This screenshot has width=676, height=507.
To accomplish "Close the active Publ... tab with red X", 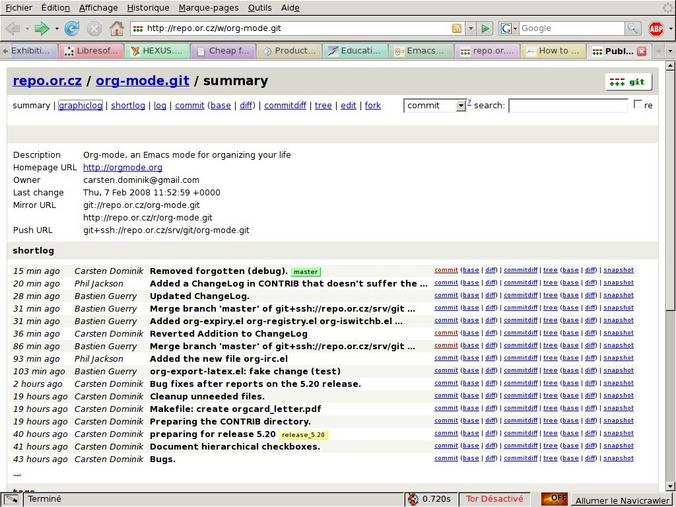I will coord(642,51).
